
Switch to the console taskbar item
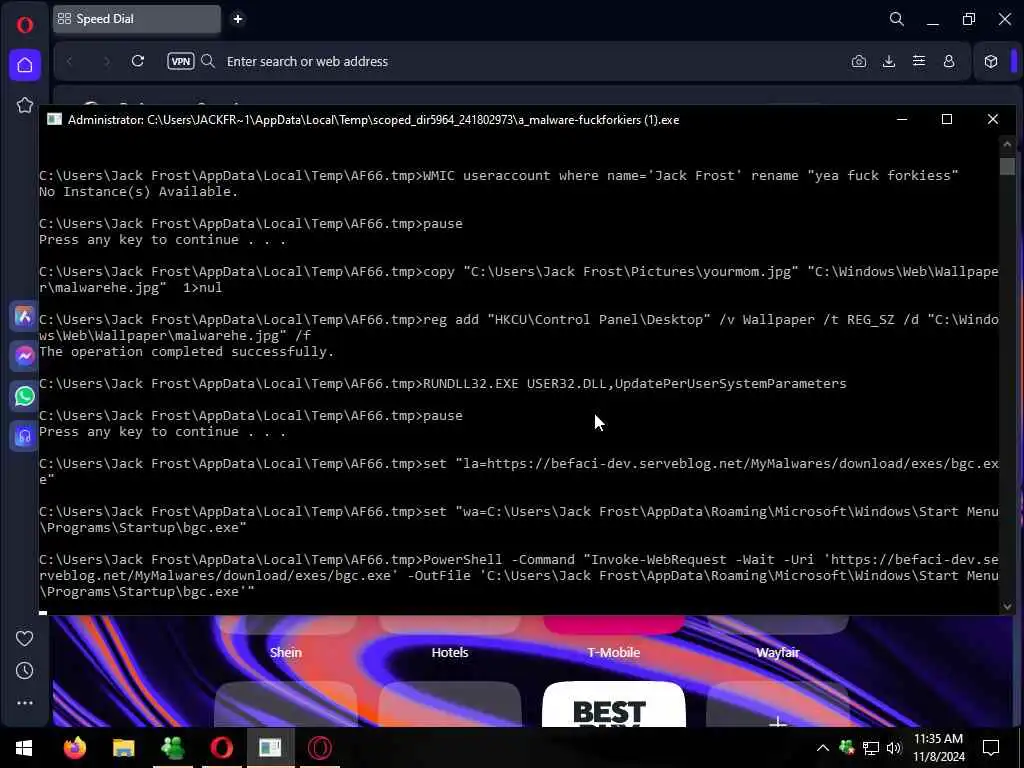click(x=270, y=748)
